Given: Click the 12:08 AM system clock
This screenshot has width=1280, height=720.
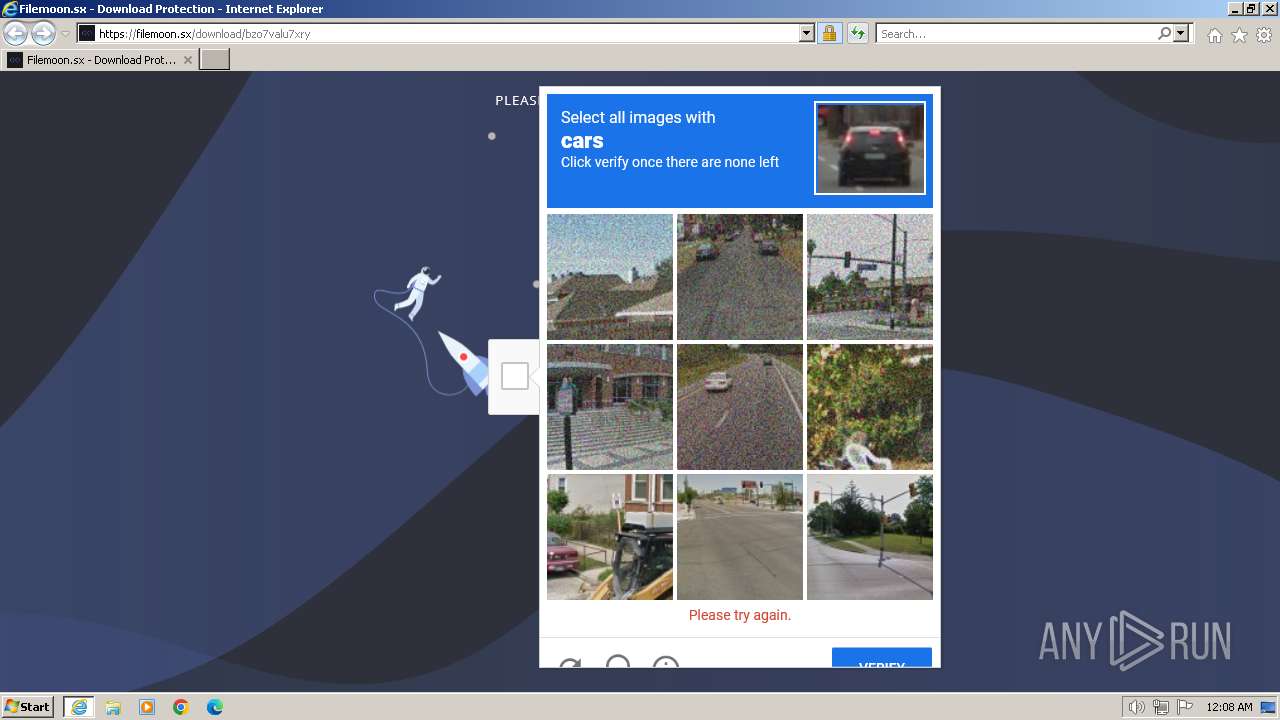Looking at the screenshot, I should (1229, 707).
